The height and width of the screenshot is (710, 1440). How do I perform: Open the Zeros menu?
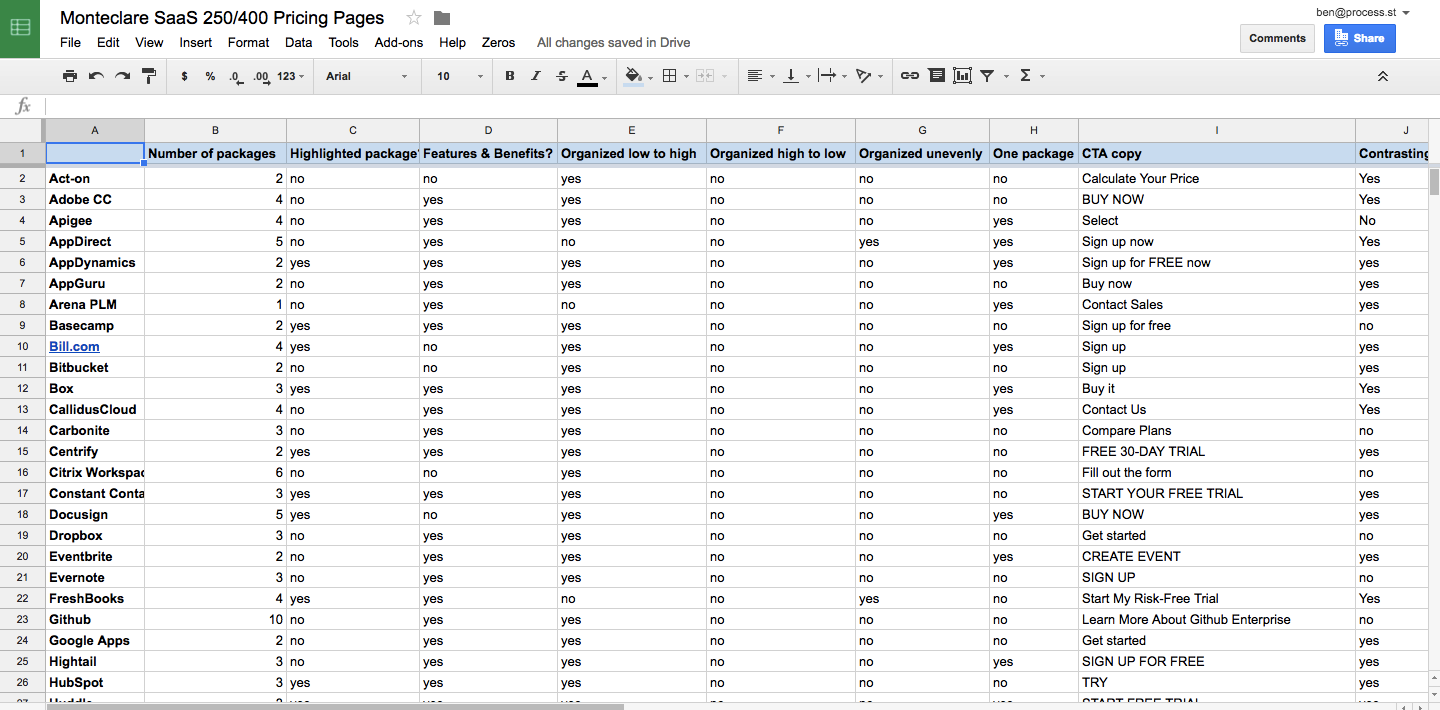498,43
